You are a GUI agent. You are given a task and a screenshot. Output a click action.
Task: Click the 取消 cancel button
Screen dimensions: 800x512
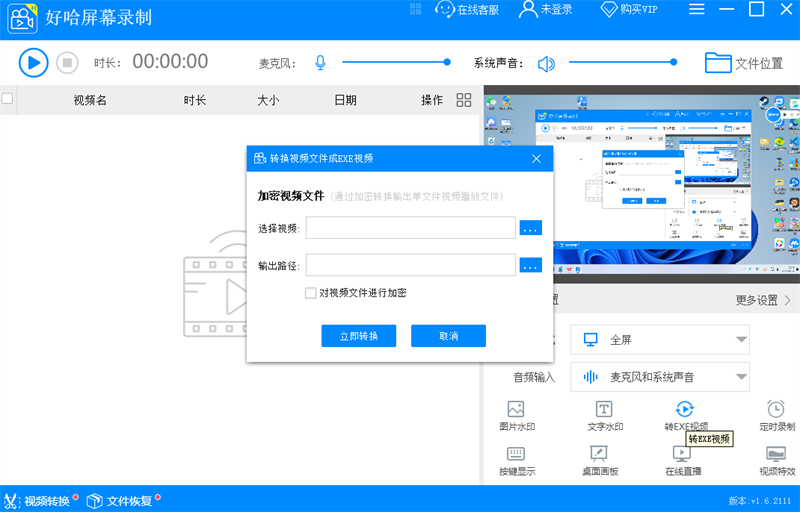[448, 336]
